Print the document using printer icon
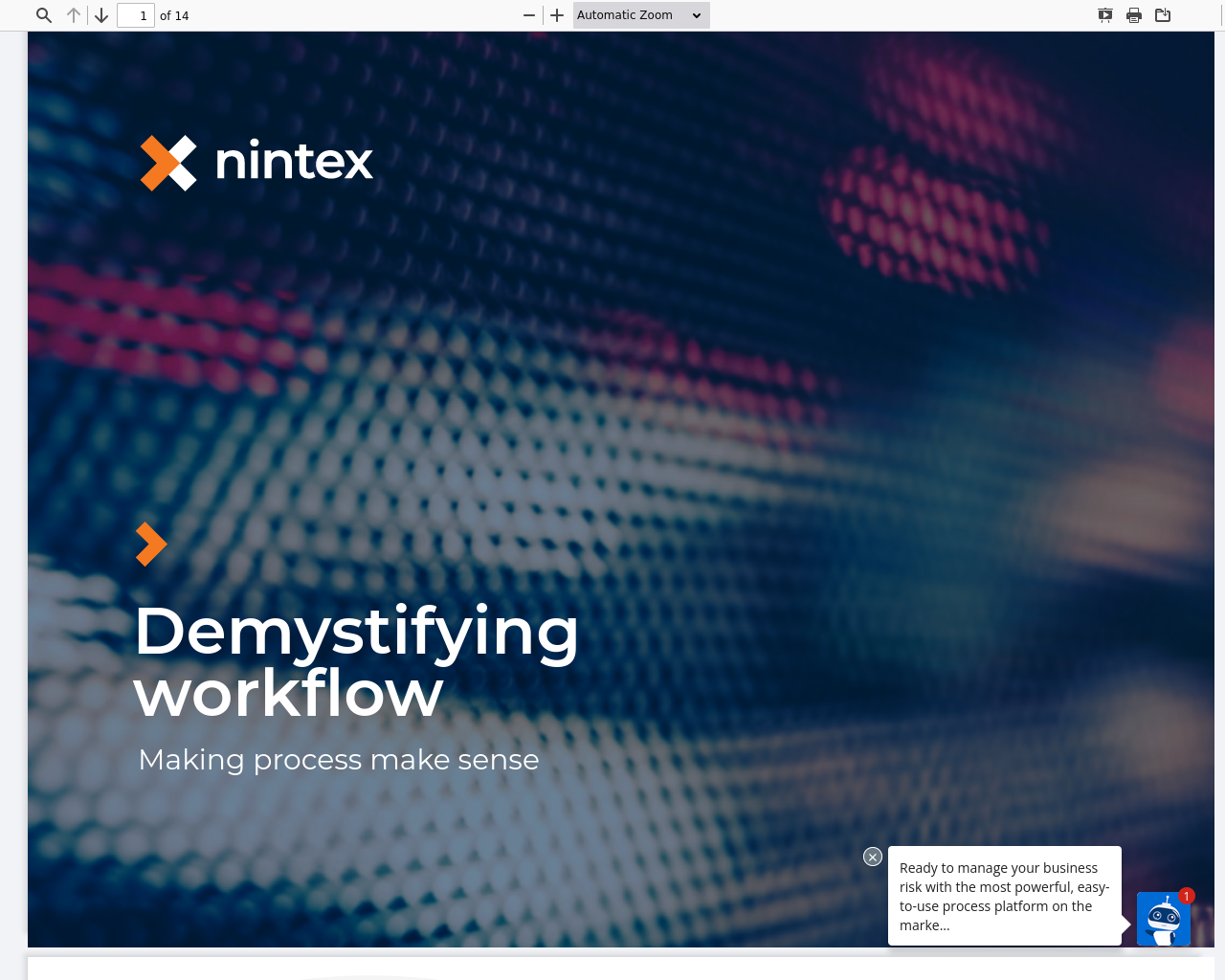1225x980 pixels. coord(1134,15)
